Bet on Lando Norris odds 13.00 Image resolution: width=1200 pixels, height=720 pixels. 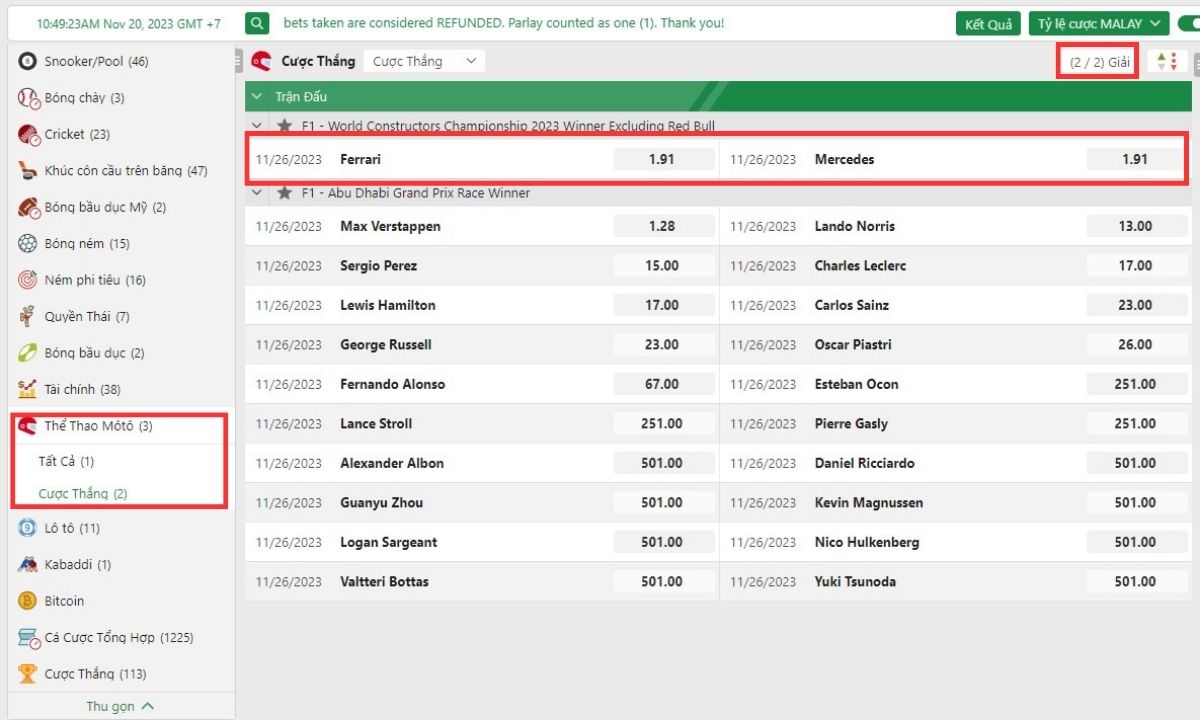pyautogui.click(x=1135, y=226)
